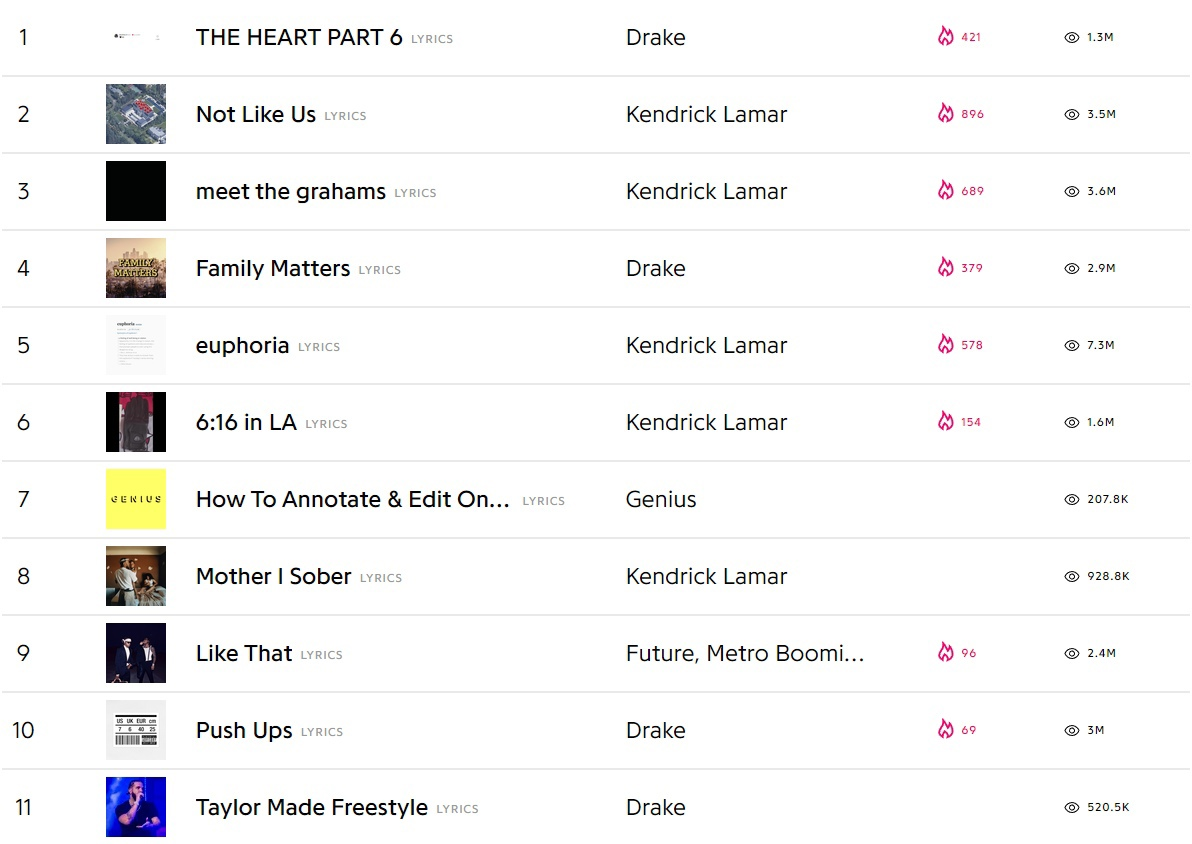Click the yellow Genius logo thumbnail
Screen dimensions: 1192x844
pyautogui.click(x=136, y=499)
